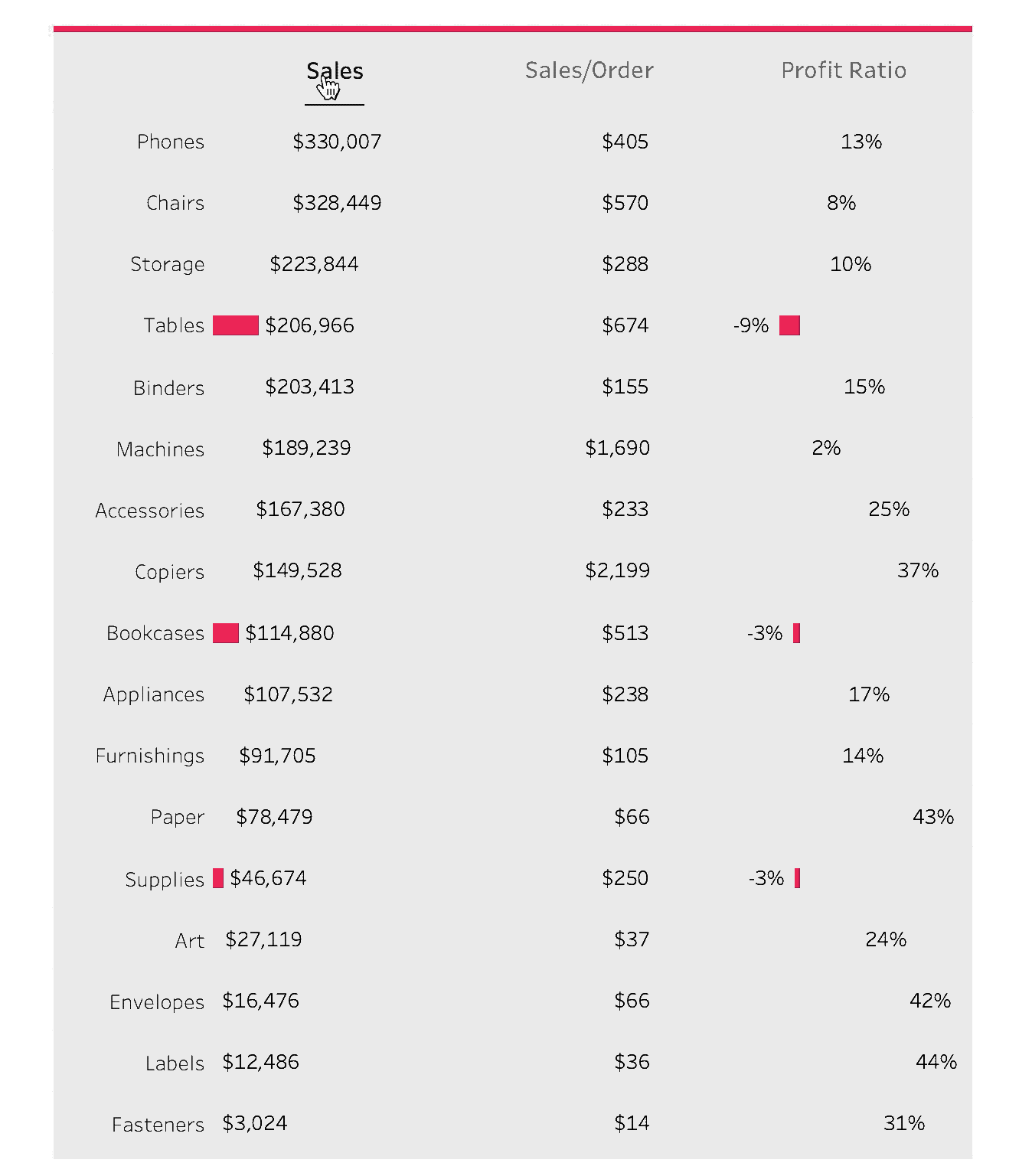Viewport: 1032px width, 1176px height.
Task: Select the Chairs row label
Action: 175,203
